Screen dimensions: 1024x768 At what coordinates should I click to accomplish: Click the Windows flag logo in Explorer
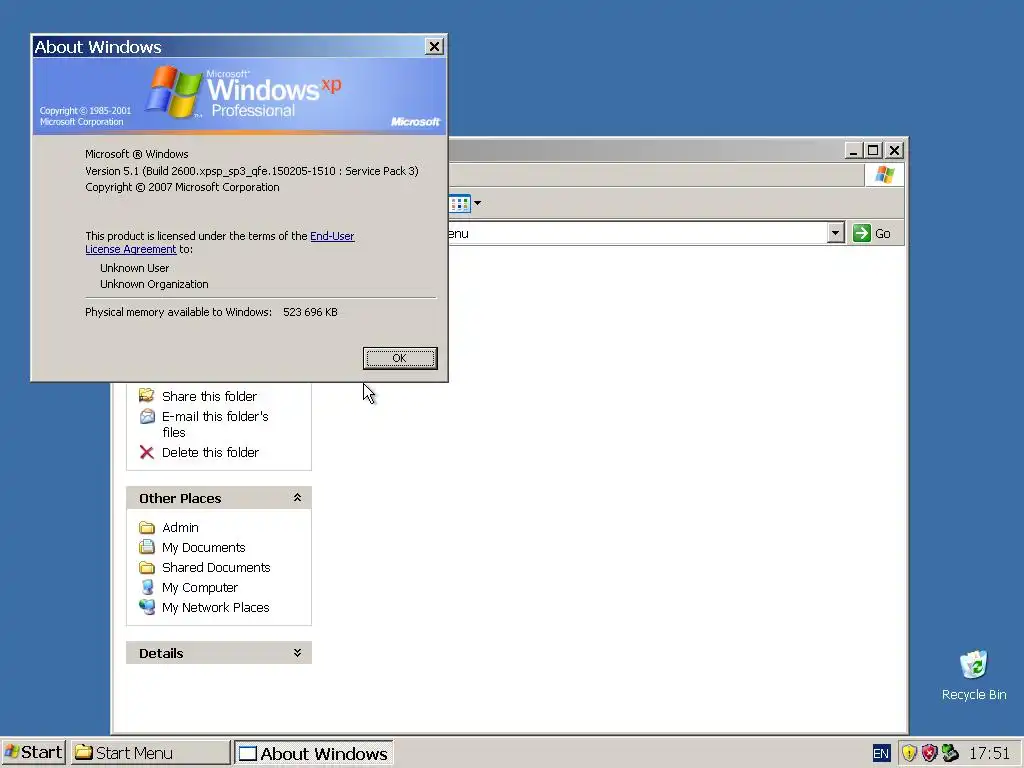pyautogui.click(x=885, y=175)
